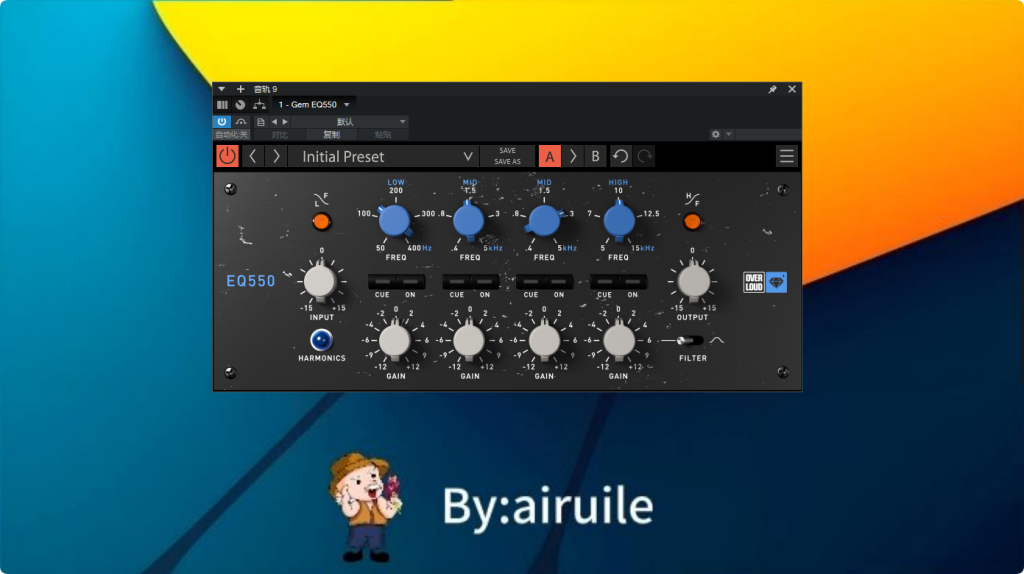Toggle CUE switch of first MID band

(456, 282)
